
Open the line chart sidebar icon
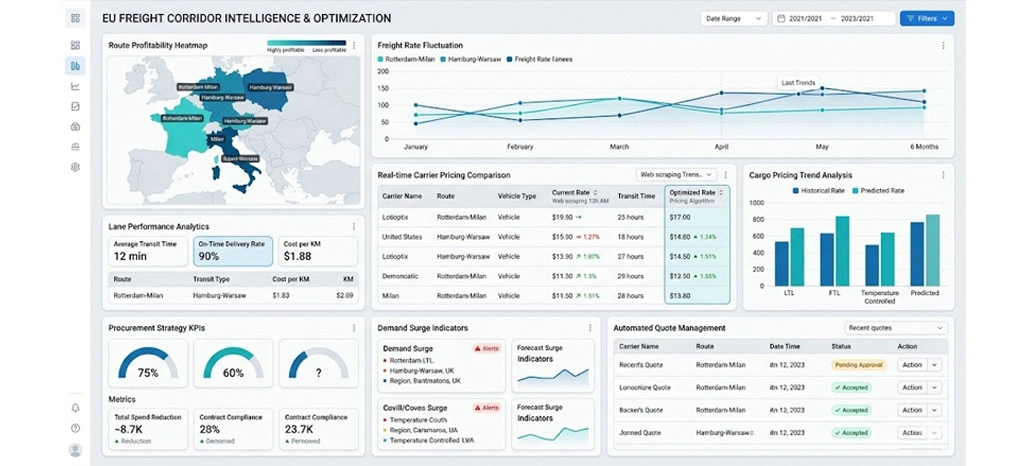75,86
